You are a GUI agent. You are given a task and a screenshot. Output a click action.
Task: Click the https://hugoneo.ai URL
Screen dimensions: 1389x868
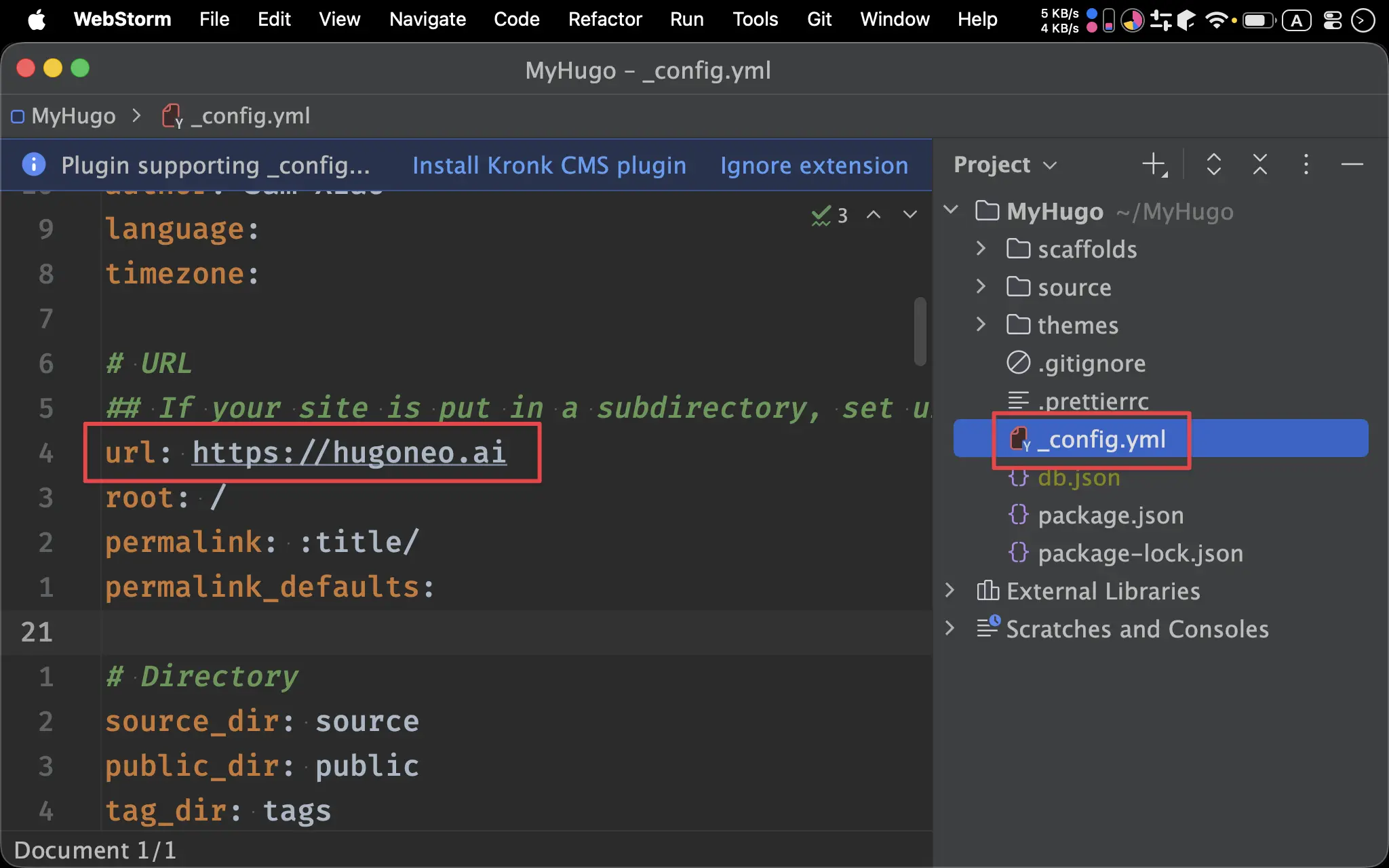pyautogui.click(x=349, y=452)
